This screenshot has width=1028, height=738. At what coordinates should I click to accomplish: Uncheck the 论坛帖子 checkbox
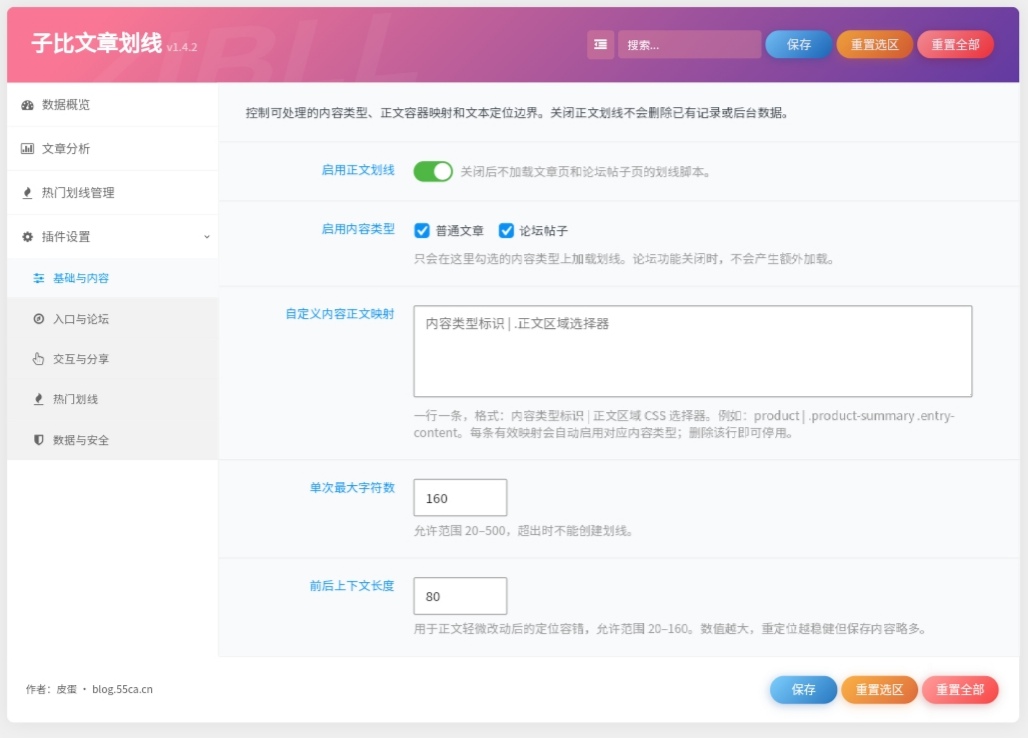click(506, 231)
